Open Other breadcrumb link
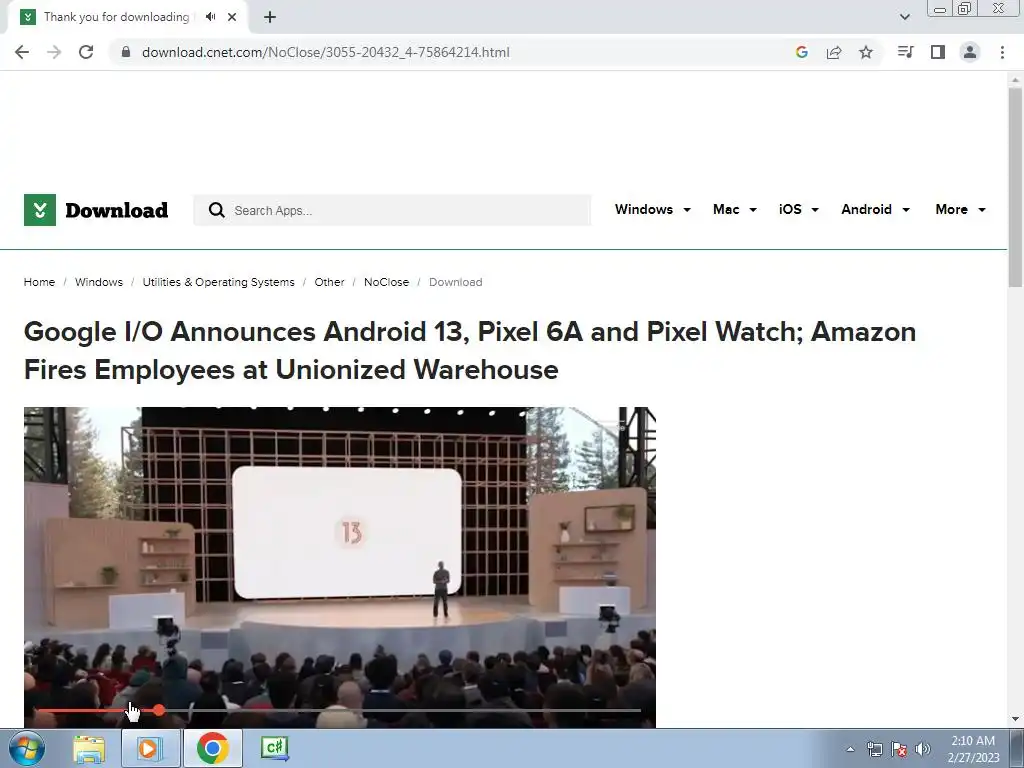Viewport: 1024px width, 768px height. point(329,282)
